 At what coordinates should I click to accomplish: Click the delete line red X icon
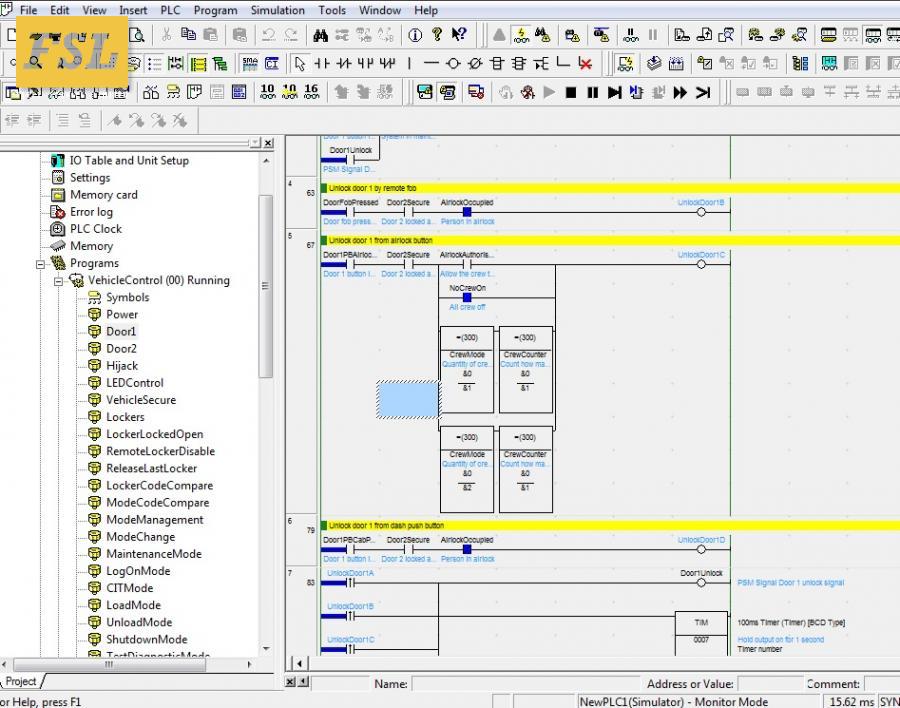585,63
